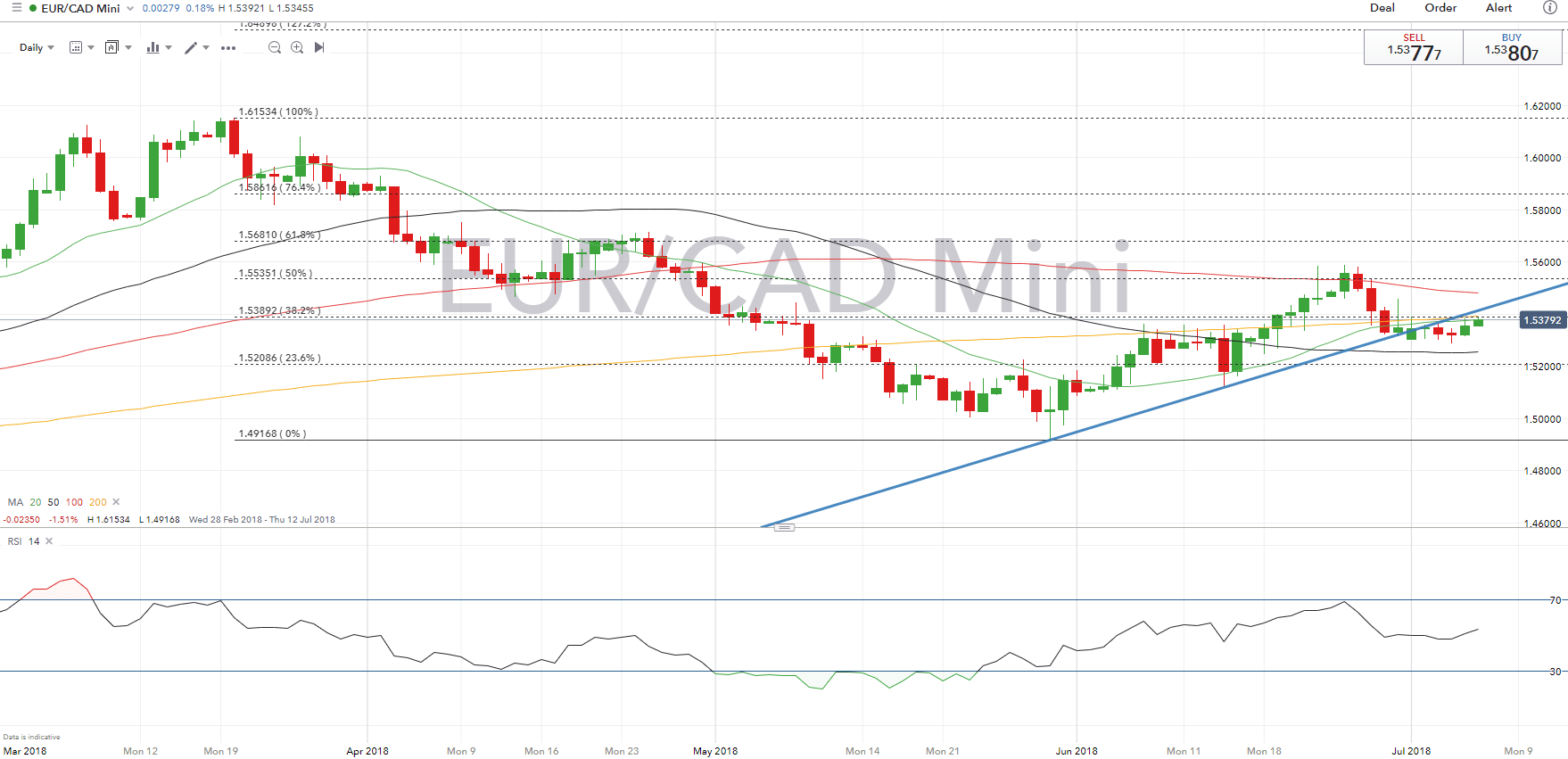Open the hamburger menu icon
This screenshot has height=759, width=1568.
click(x=16, y=8)
